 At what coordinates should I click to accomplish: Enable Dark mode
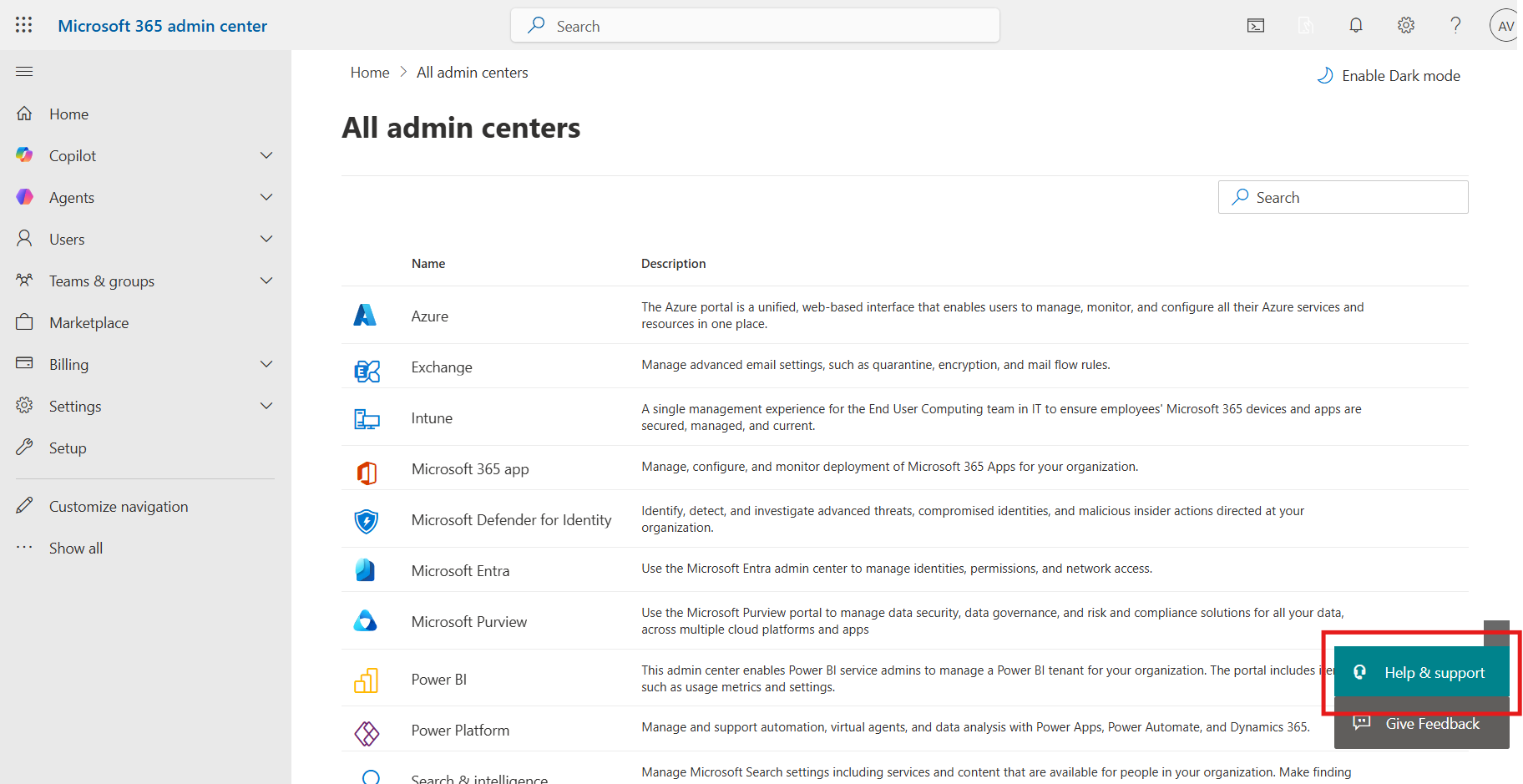(x=1389, y=76)
